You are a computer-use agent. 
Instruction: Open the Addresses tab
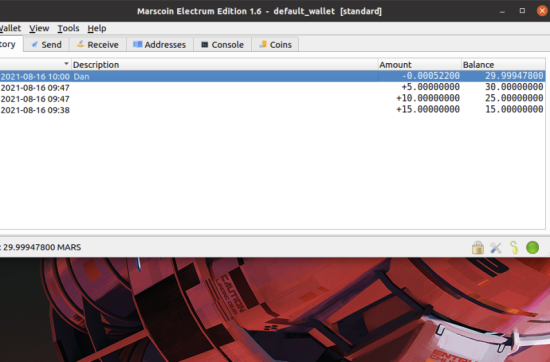(x=160, y=45)
